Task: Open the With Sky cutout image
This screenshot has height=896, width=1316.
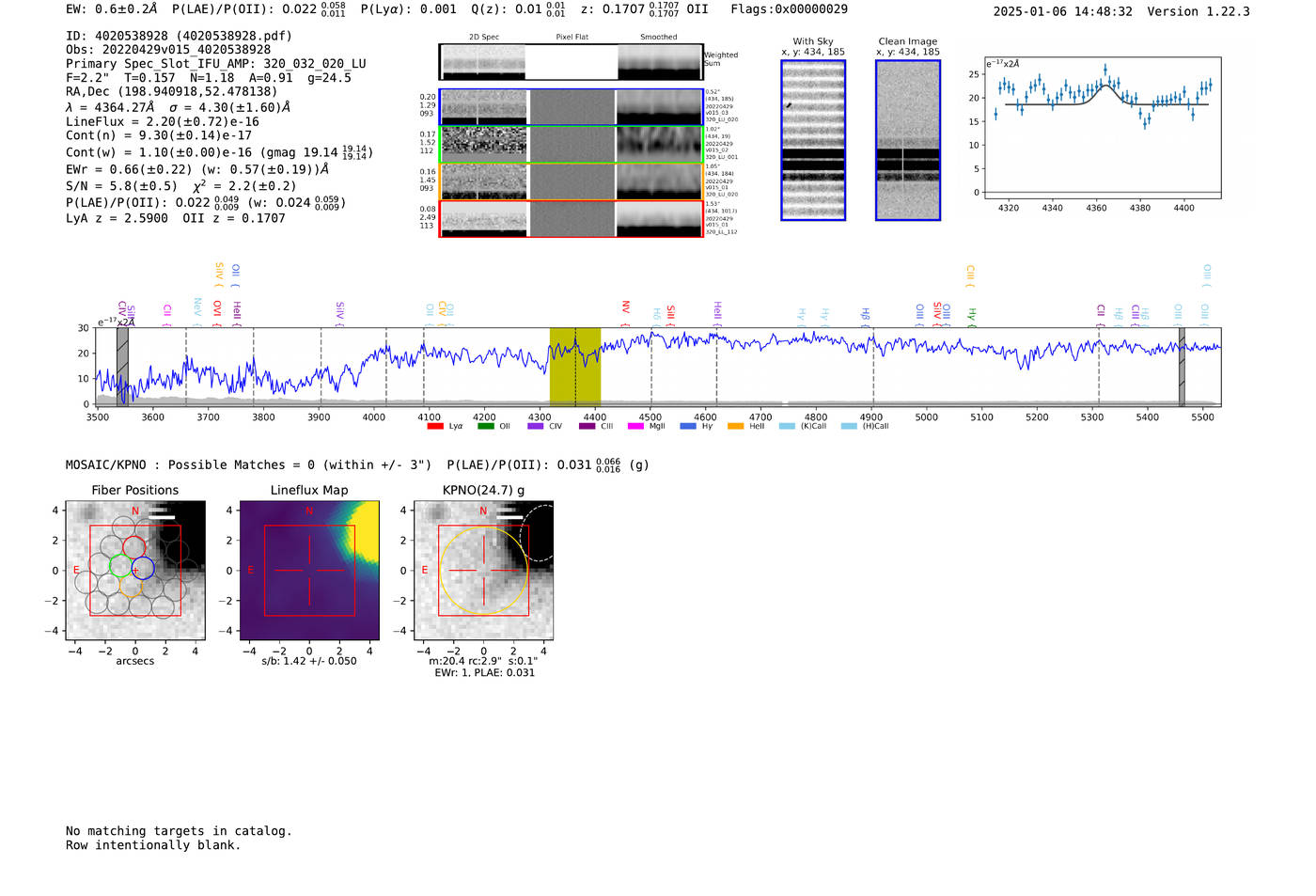Action: tap(813, 140)
